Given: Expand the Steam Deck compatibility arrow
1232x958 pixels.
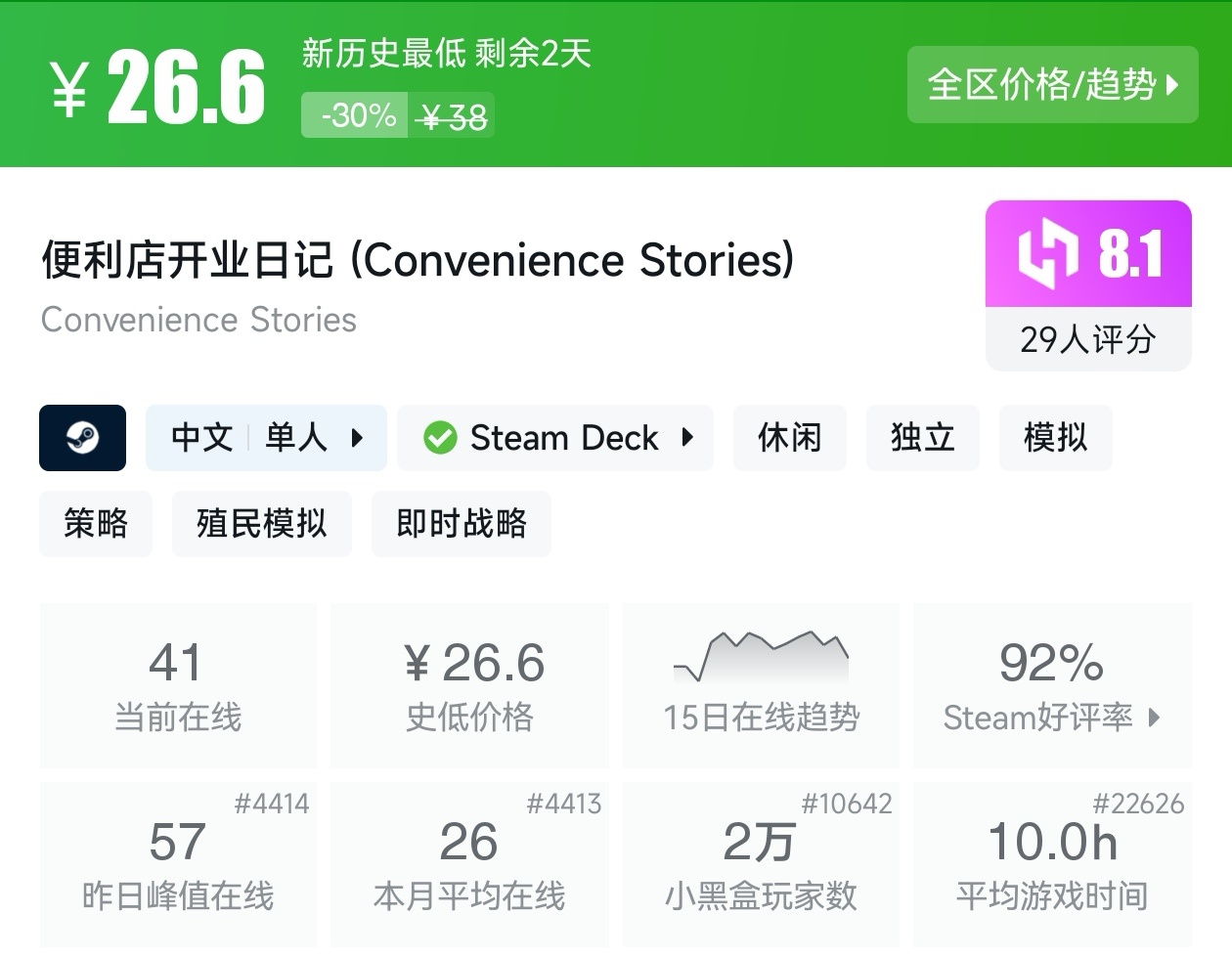Looking at the screenshot, I should [687, 438].
